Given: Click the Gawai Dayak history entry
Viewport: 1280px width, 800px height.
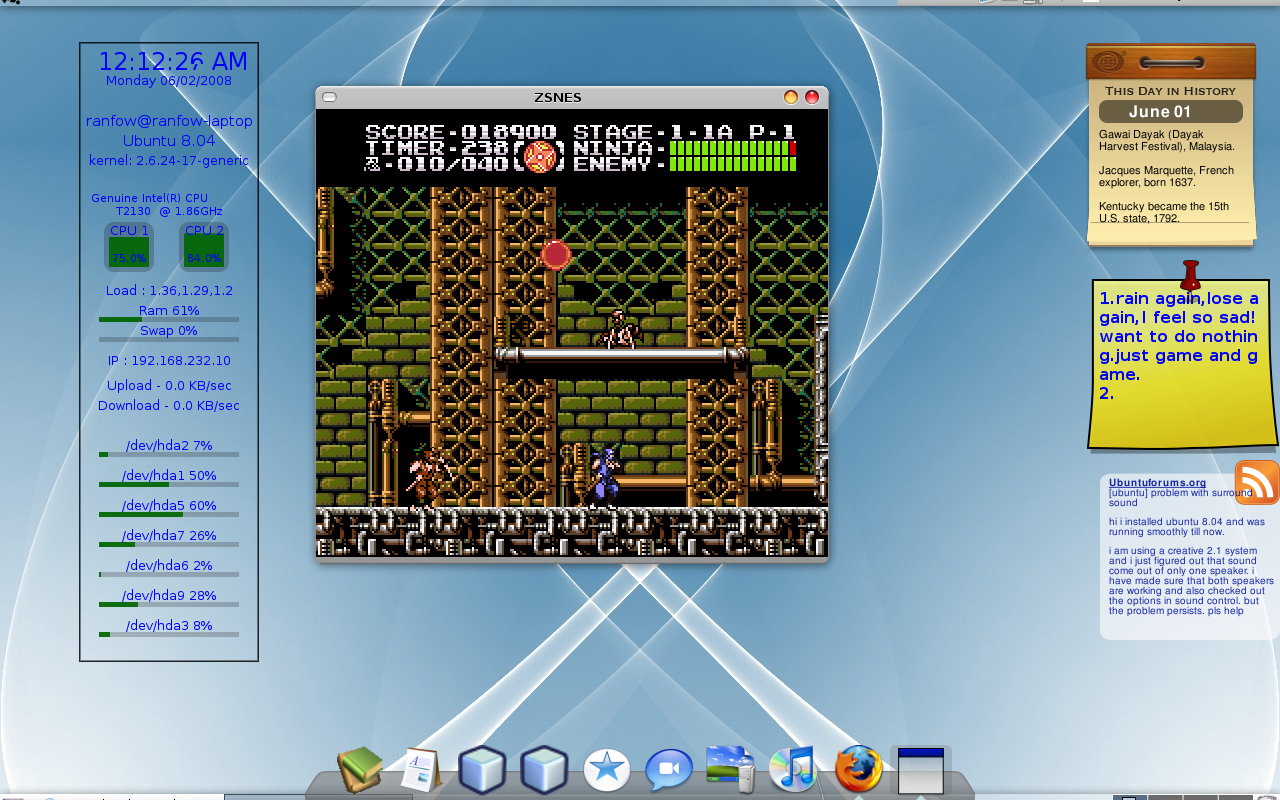Looking at the screenshot, I should click(x=1167, y=140).
